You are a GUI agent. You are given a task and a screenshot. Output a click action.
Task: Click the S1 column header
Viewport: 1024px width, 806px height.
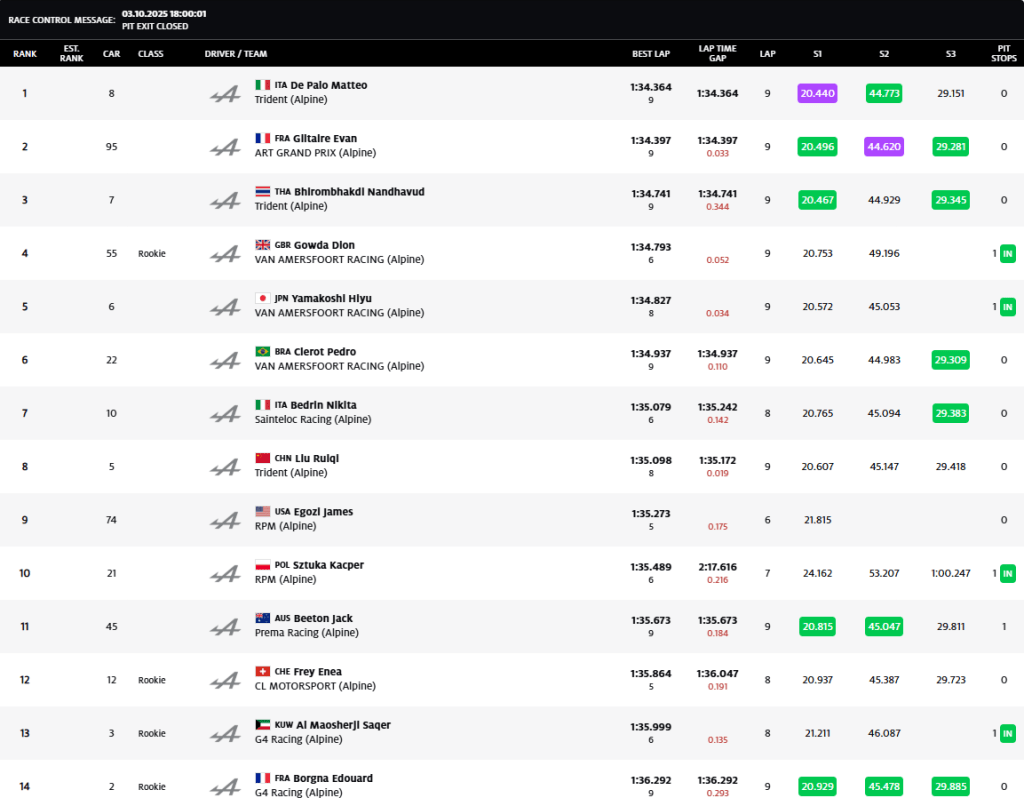coord(817,54)
